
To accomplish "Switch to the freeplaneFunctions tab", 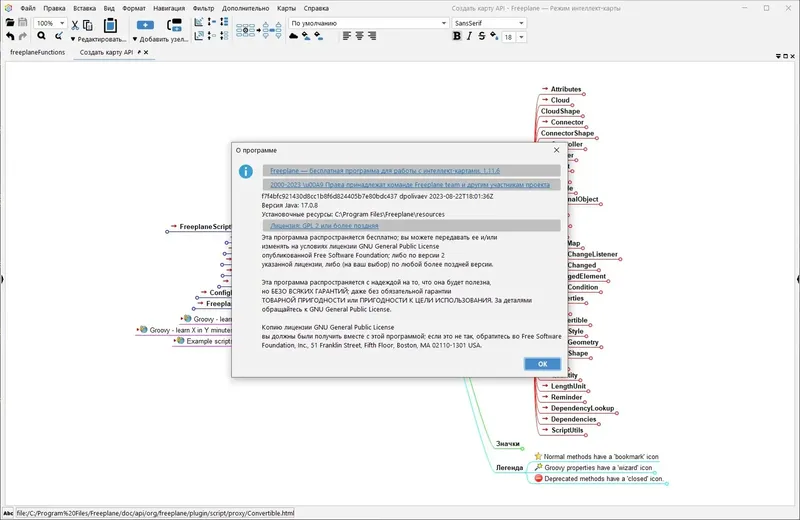I will click(x=37, y=52).
